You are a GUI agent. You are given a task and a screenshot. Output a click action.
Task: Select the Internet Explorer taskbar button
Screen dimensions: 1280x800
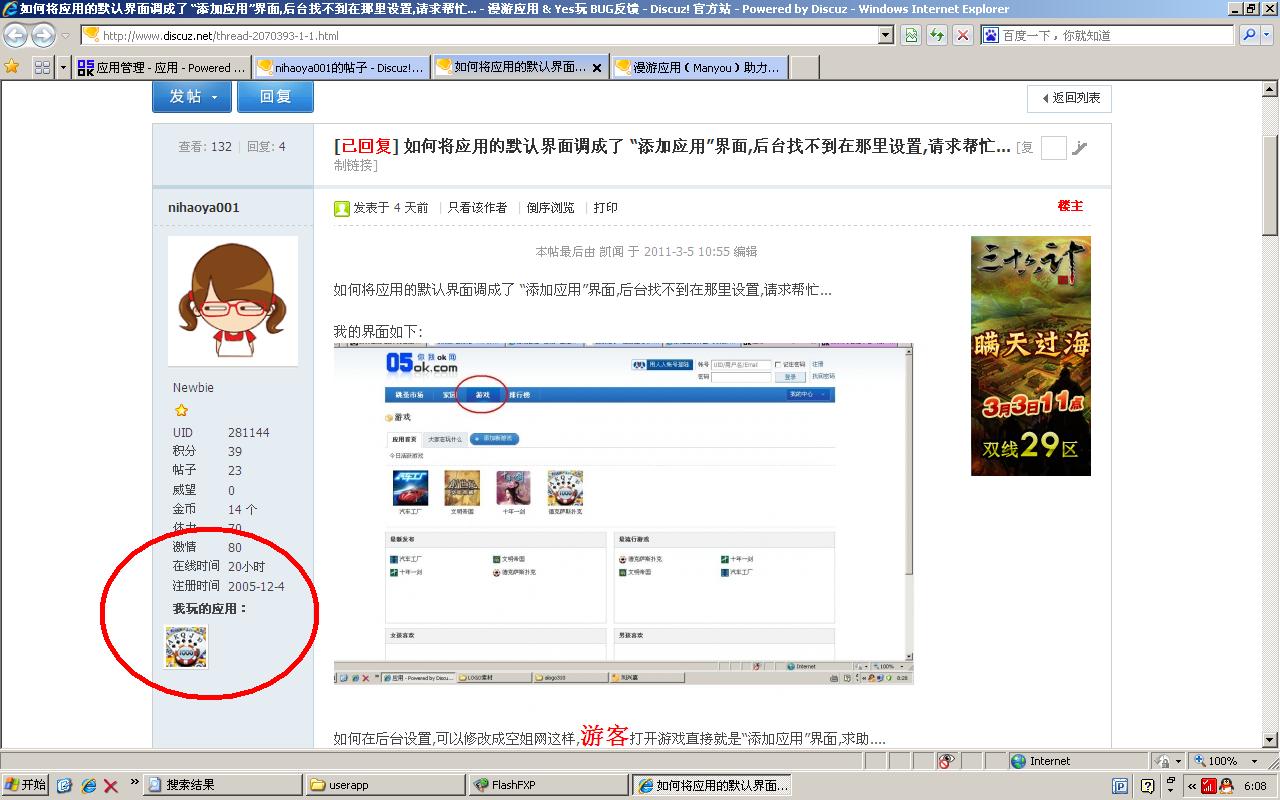click(712, 785)
